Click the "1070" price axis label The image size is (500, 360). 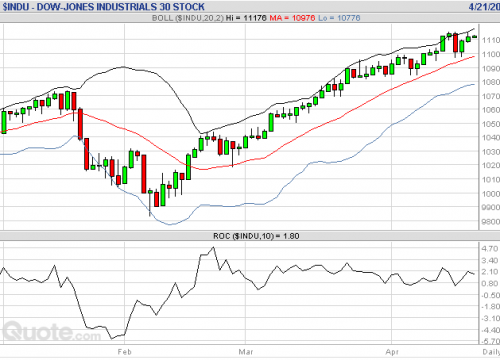pos(491,96)
